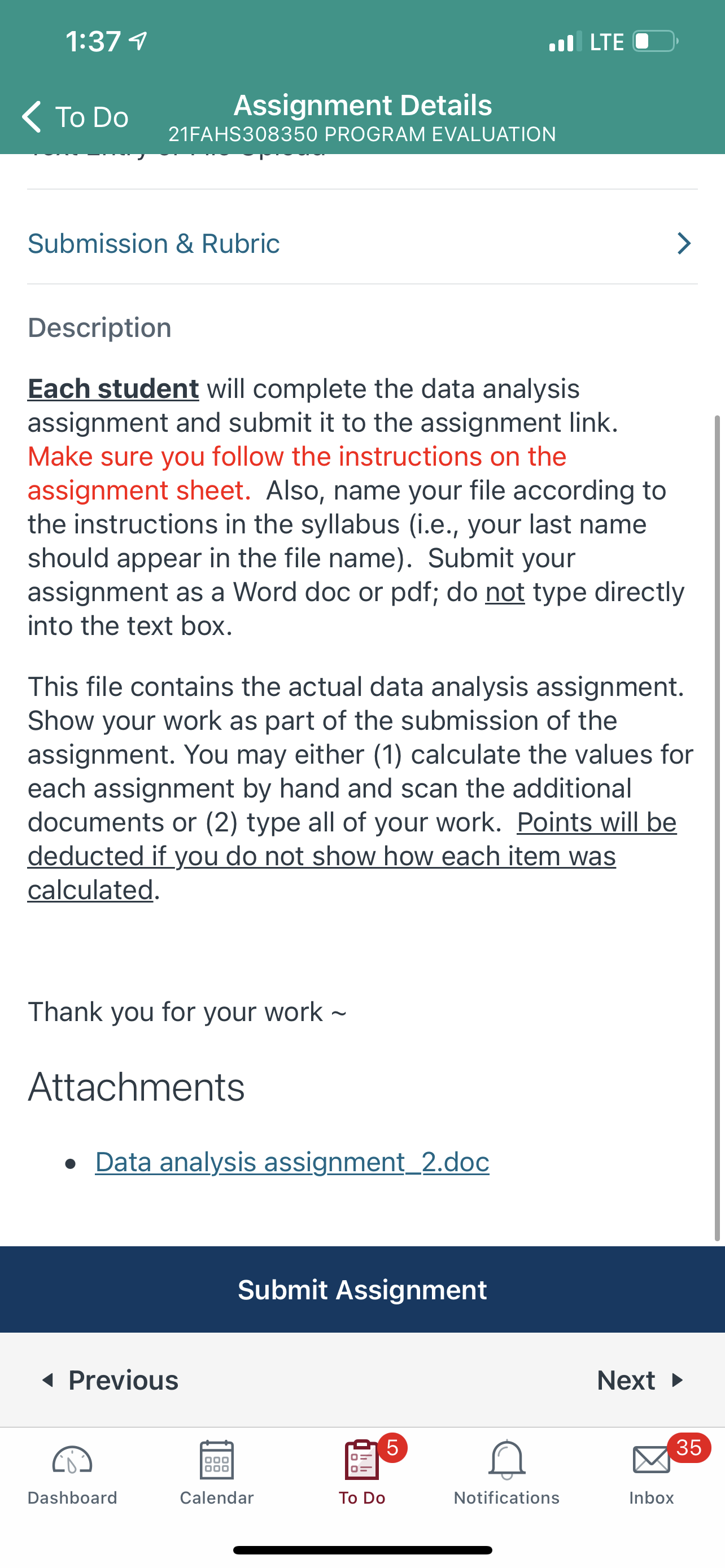Select the Calendar tab label
Image resolution: width=725 pixels, height=1568 pixels.
tap(217, 1498)
